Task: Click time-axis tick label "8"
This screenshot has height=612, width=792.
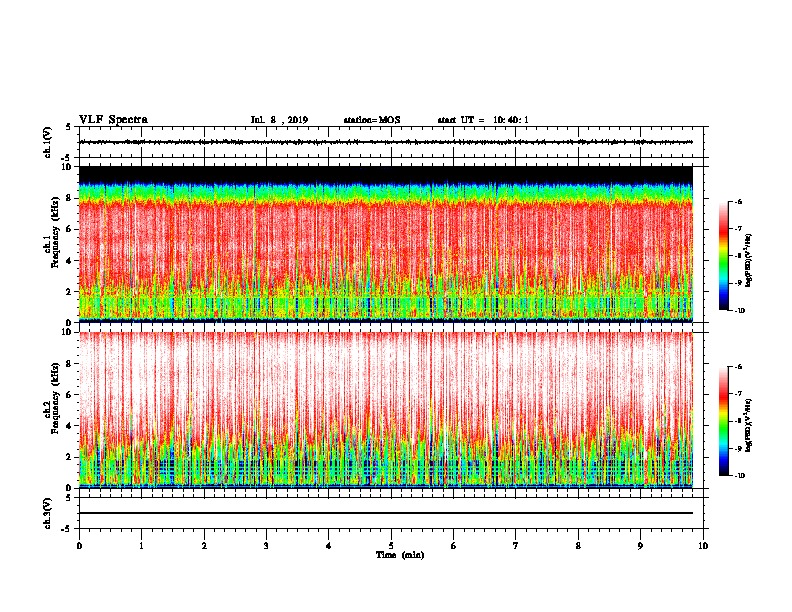Action: pos(578,546)
